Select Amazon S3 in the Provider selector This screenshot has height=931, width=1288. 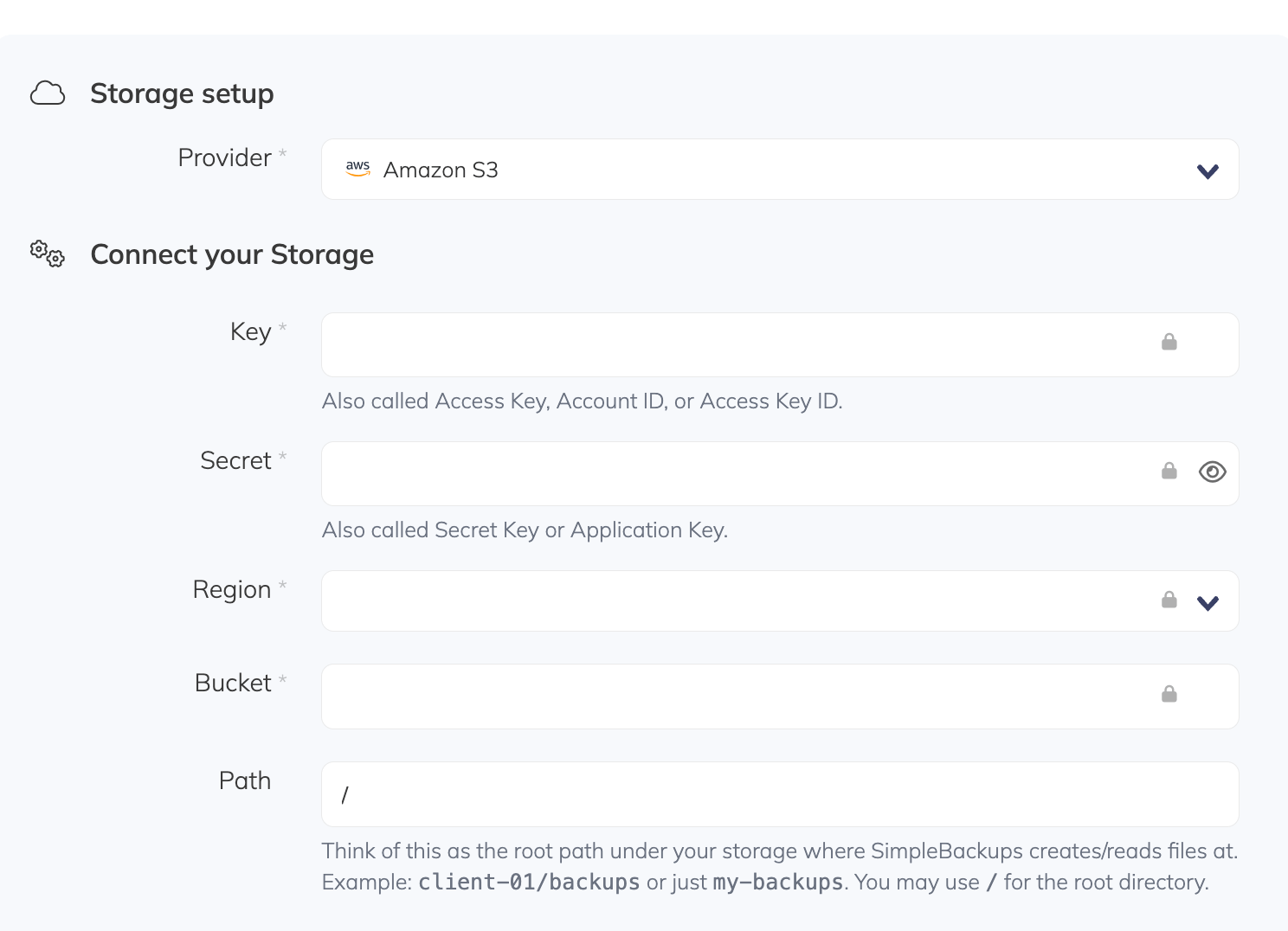coord(441,170)
